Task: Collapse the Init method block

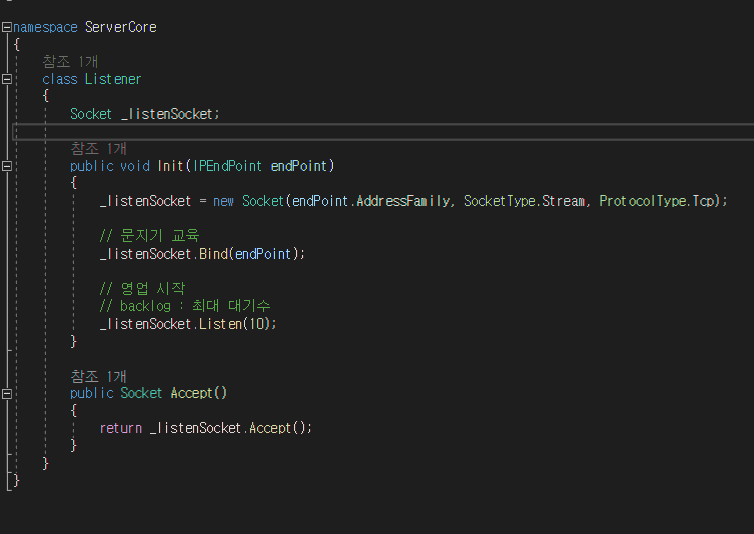Action: [x=7, y=166]
